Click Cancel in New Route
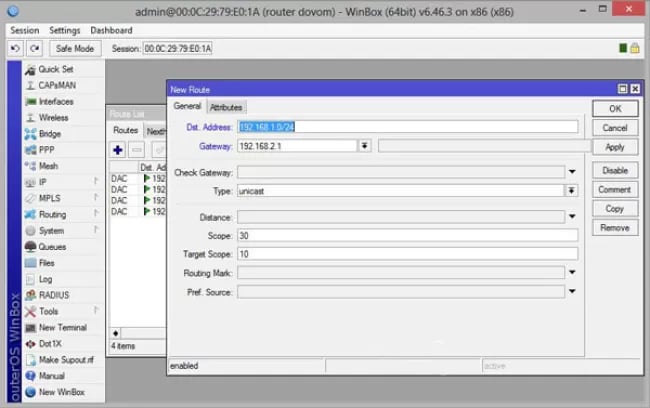The image size is (650, 408). coord(615,128)
